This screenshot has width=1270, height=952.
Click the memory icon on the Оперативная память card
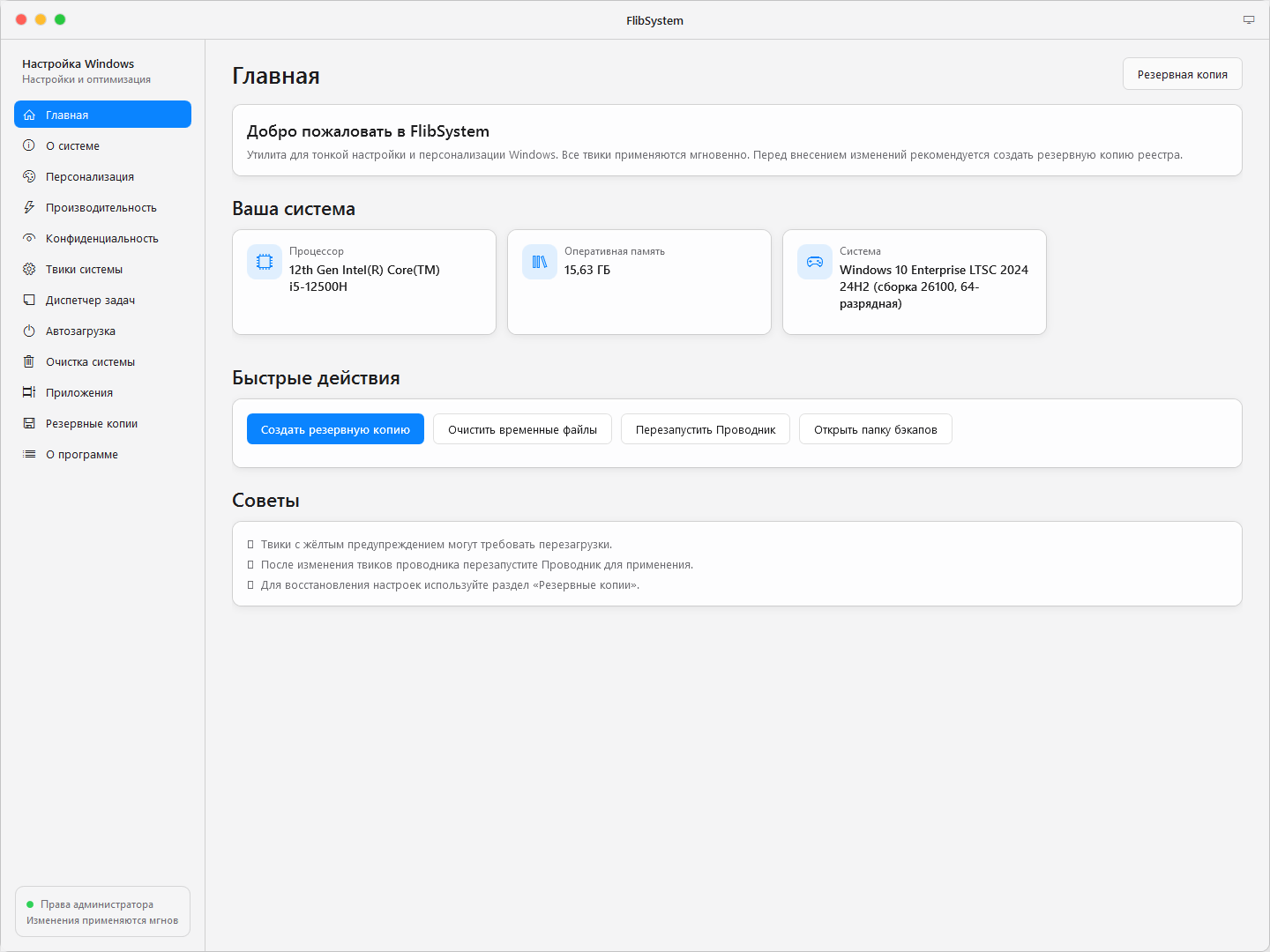click(x=540, y=262)
